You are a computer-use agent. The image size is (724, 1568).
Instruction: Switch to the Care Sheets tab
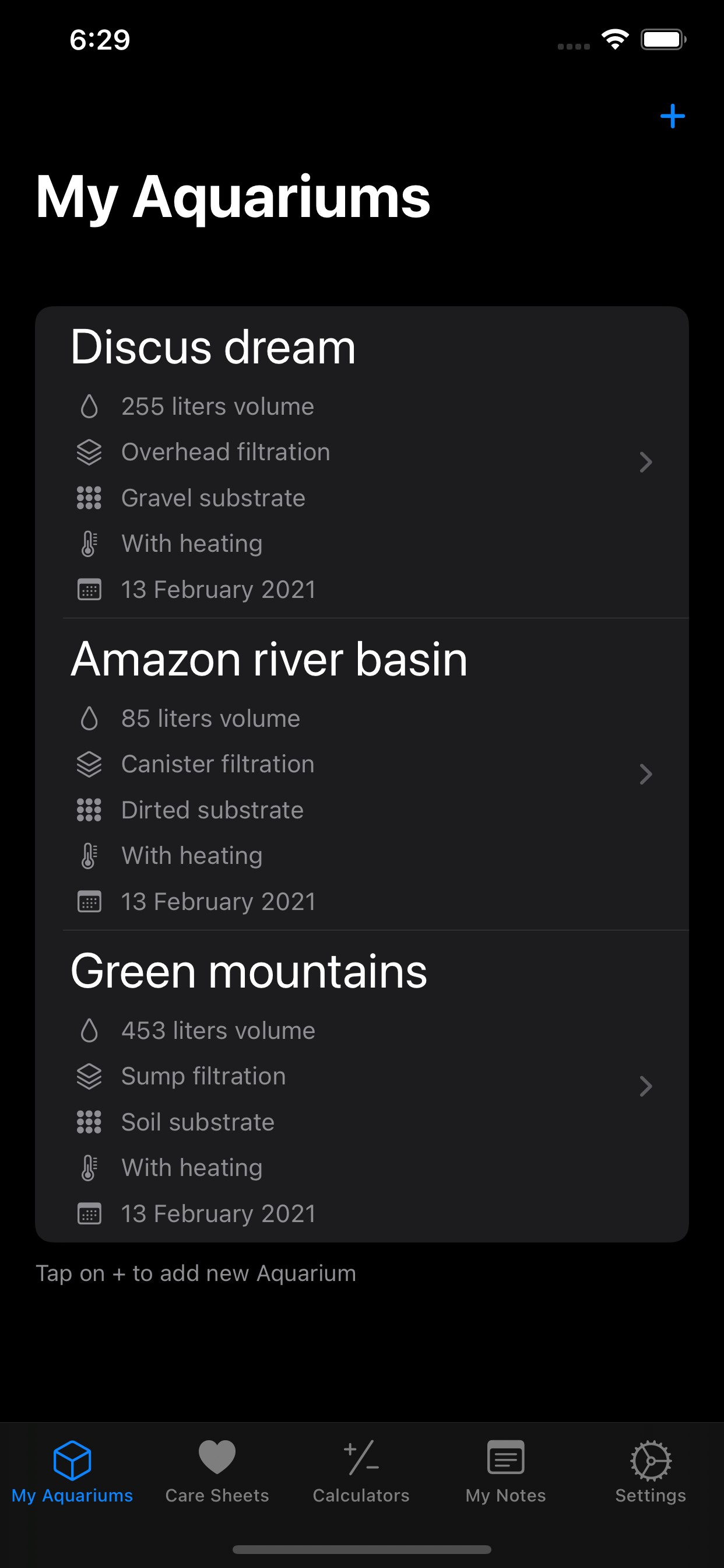[x=217, y=1472]
